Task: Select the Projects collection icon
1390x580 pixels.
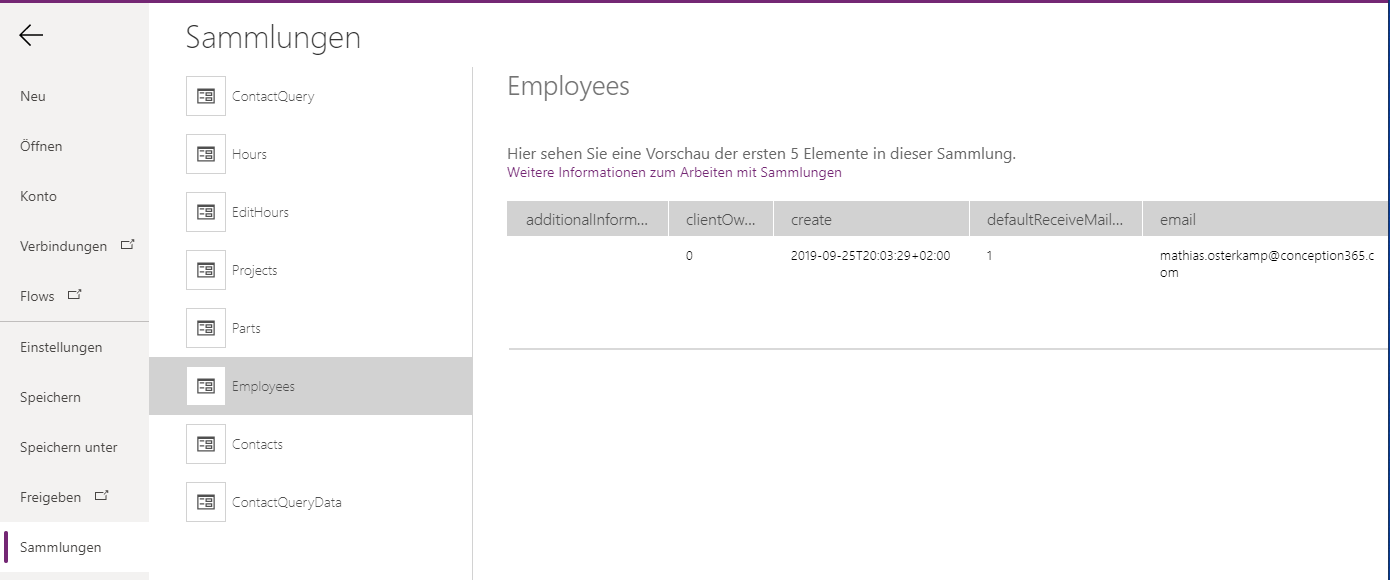Action: pos(205,270)
